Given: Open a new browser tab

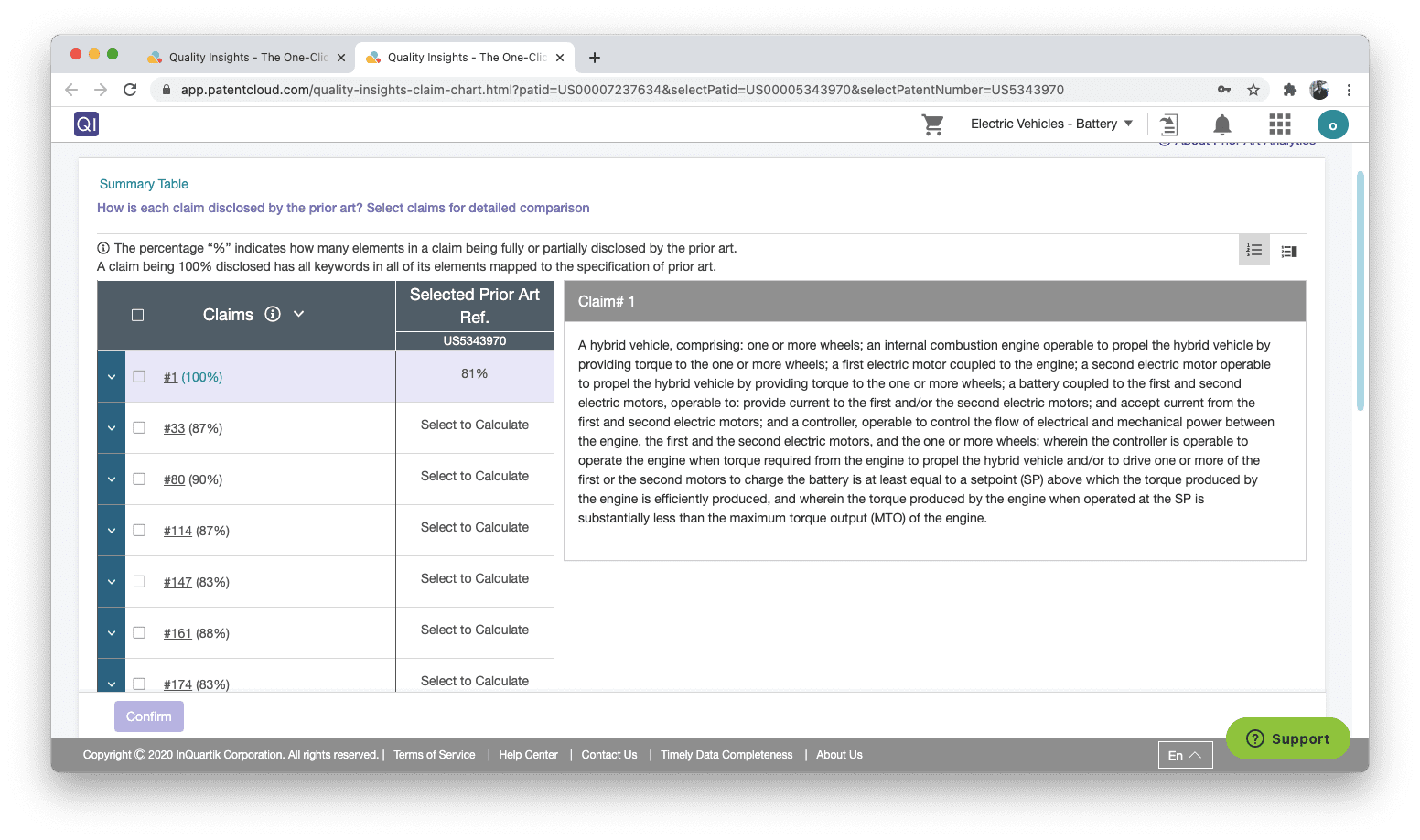Looking at the screenshot, I should point(595,58).
